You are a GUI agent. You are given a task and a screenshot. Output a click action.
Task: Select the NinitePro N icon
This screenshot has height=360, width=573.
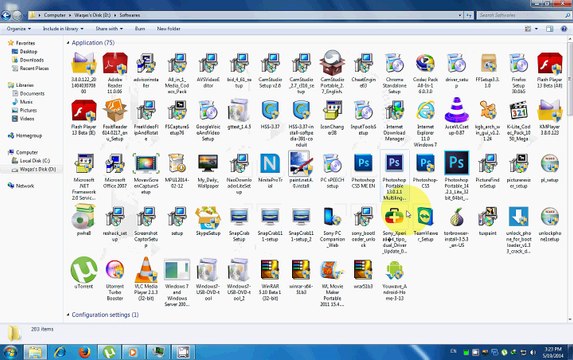click(x=270, y=163)
